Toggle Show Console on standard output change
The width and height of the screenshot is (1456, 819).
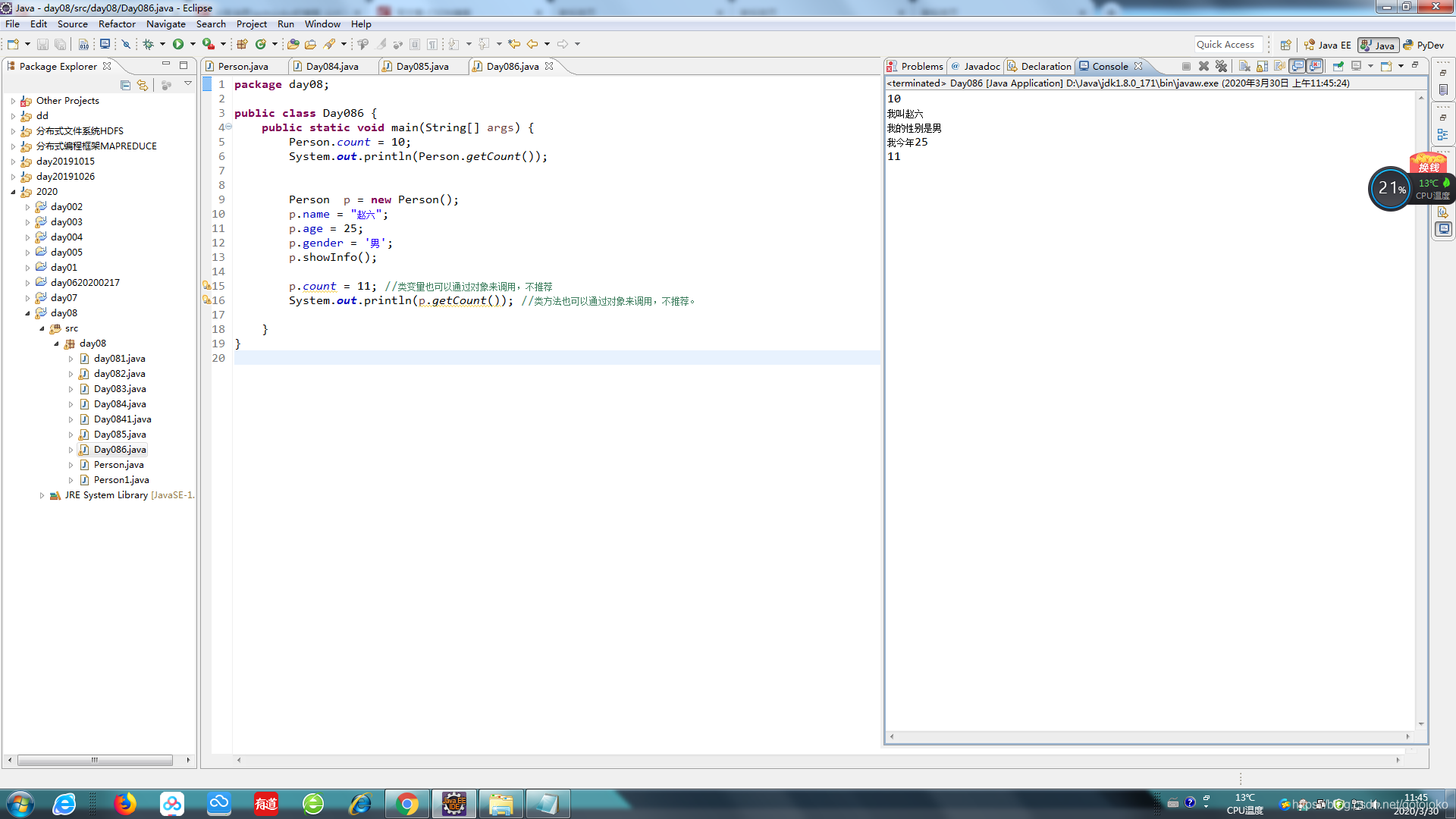pos(1298,66)
